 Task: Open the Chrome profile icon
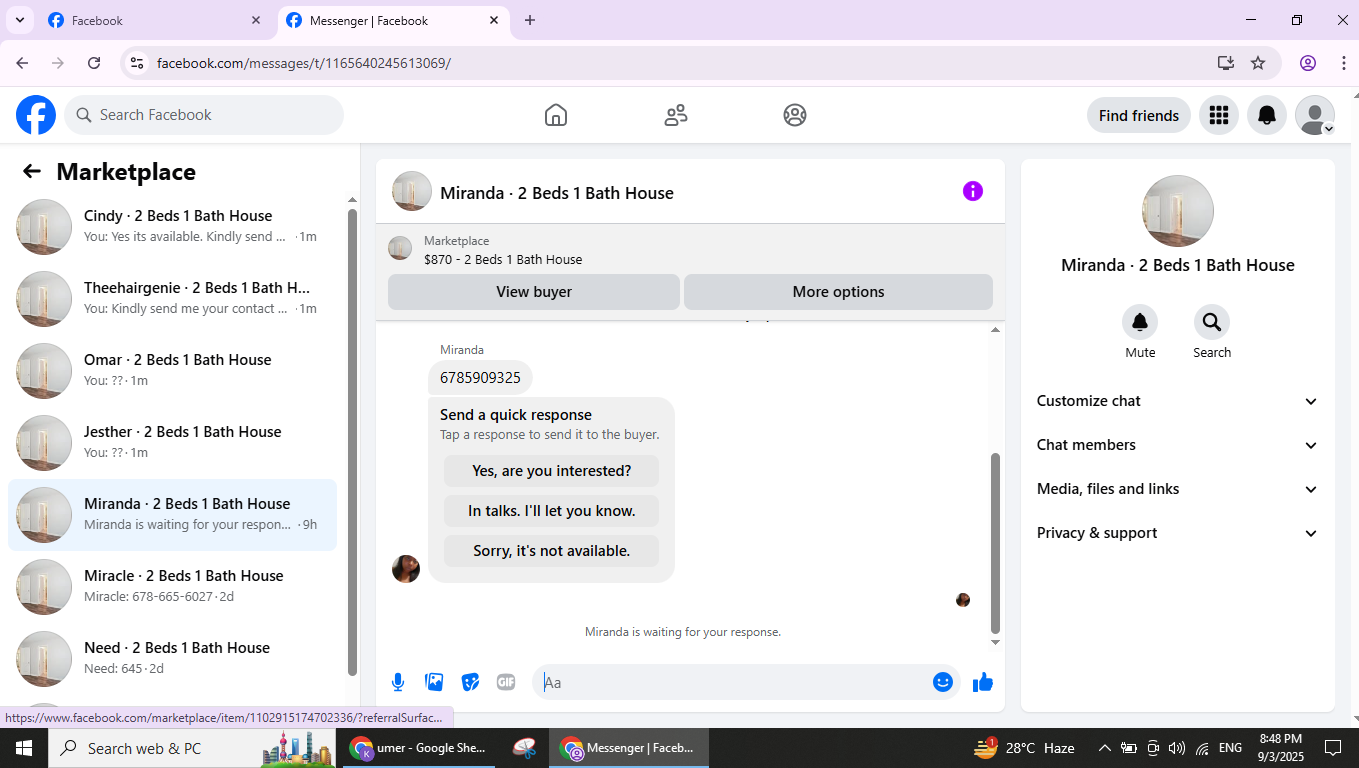point(1308,63)
